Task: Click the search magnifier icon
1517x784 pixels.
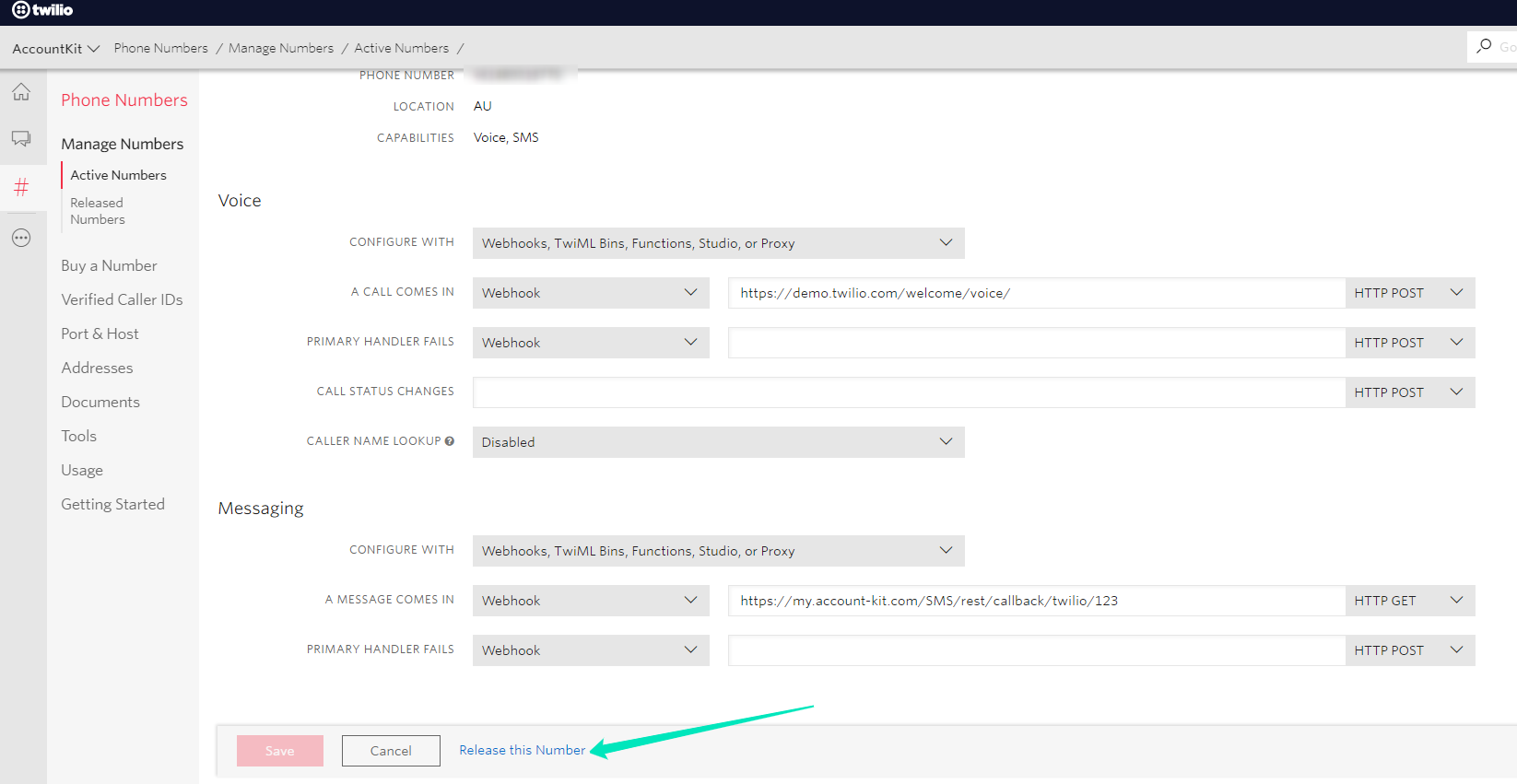Action: click(1484, 46)
